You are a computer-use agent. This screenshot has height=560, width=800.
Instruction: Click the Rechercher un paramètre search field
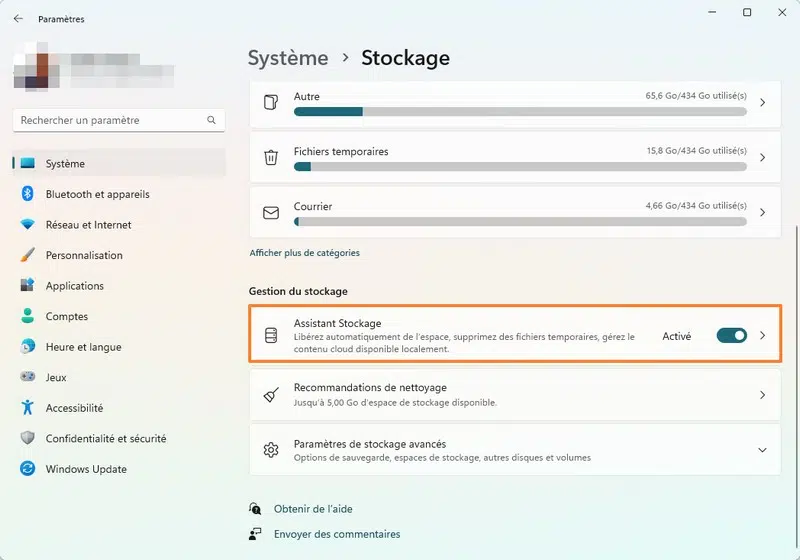tap(110, 120)
